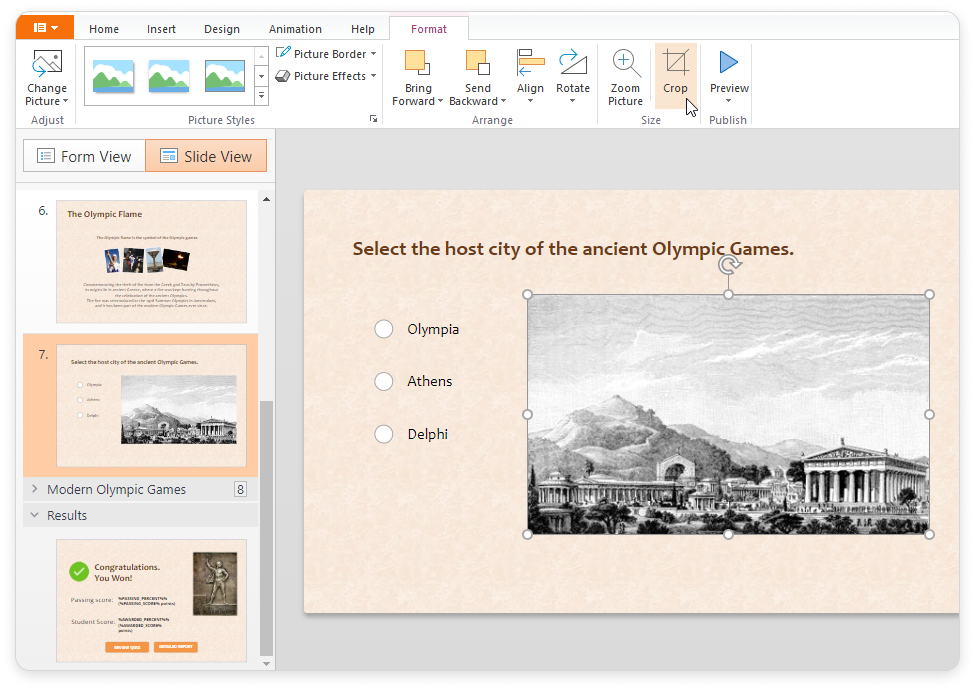Image resolution: width=975 pixels, height=690 pixels.
Task: Click the slide panel scrollbar thumb
Action: point(266,527)
